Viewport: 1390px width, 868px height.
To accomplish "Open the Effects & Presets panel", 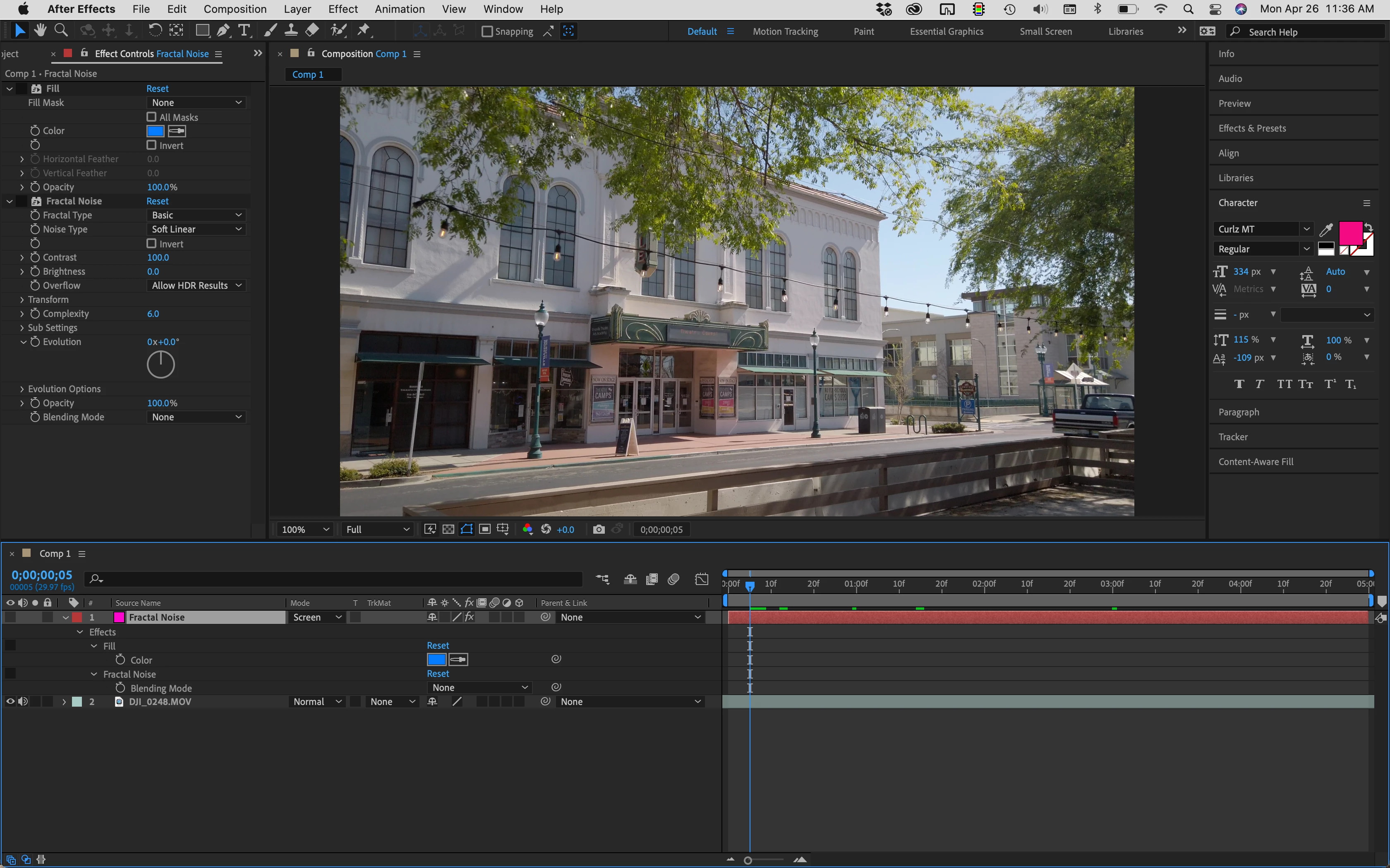I will [1252, 128].
